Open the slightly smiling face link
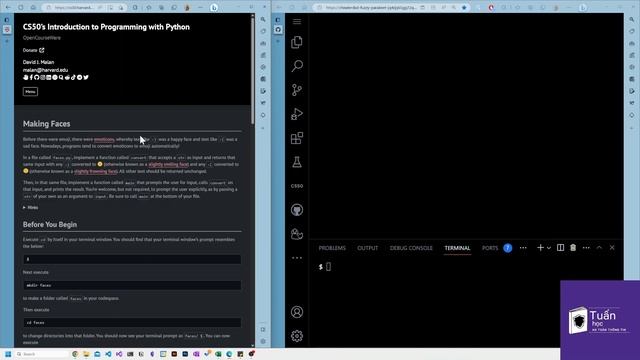640x360 pixels. tap(169, 164)
